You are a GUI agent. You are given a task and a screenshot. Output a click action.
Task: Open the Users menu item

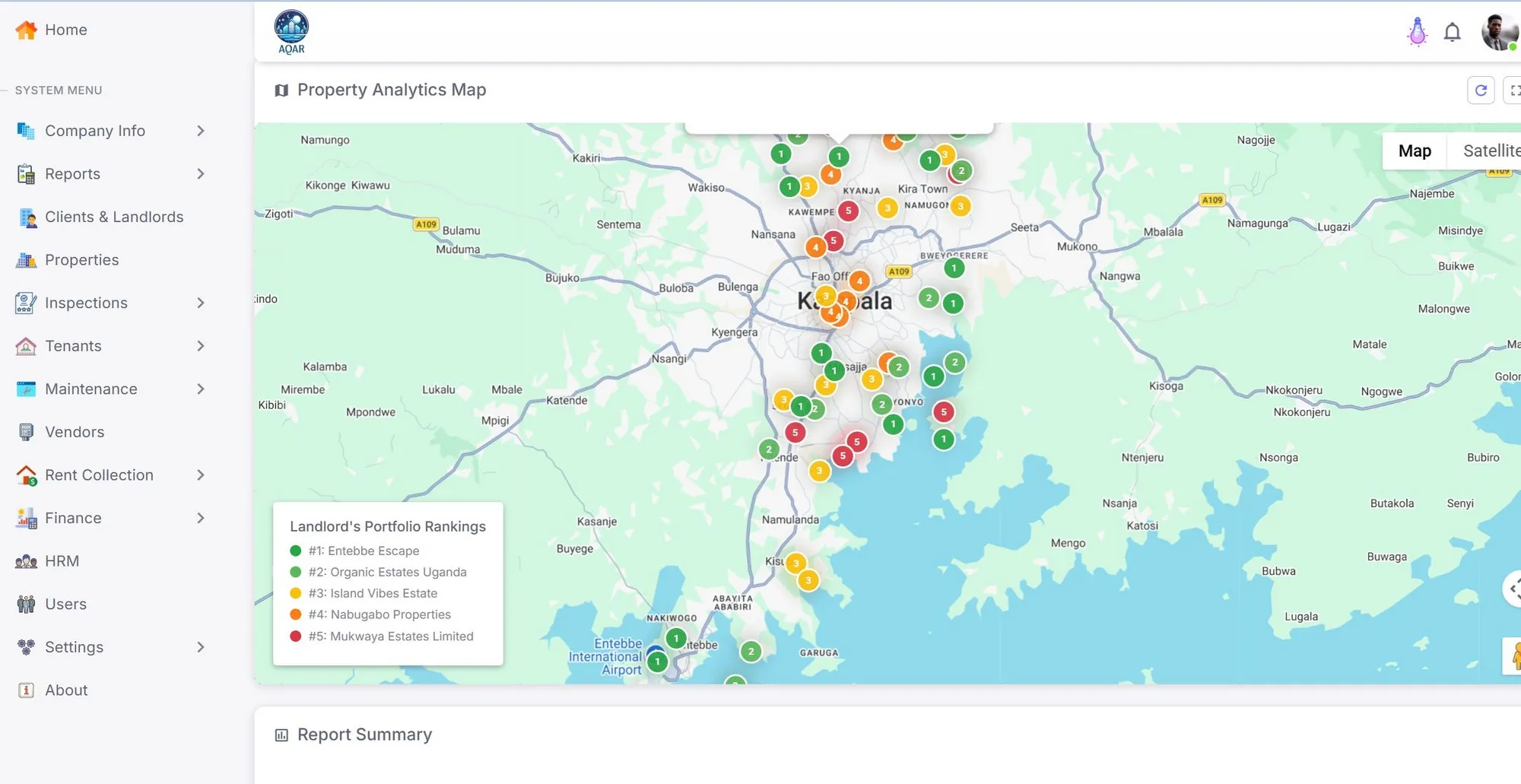click(x=65, y=605)
